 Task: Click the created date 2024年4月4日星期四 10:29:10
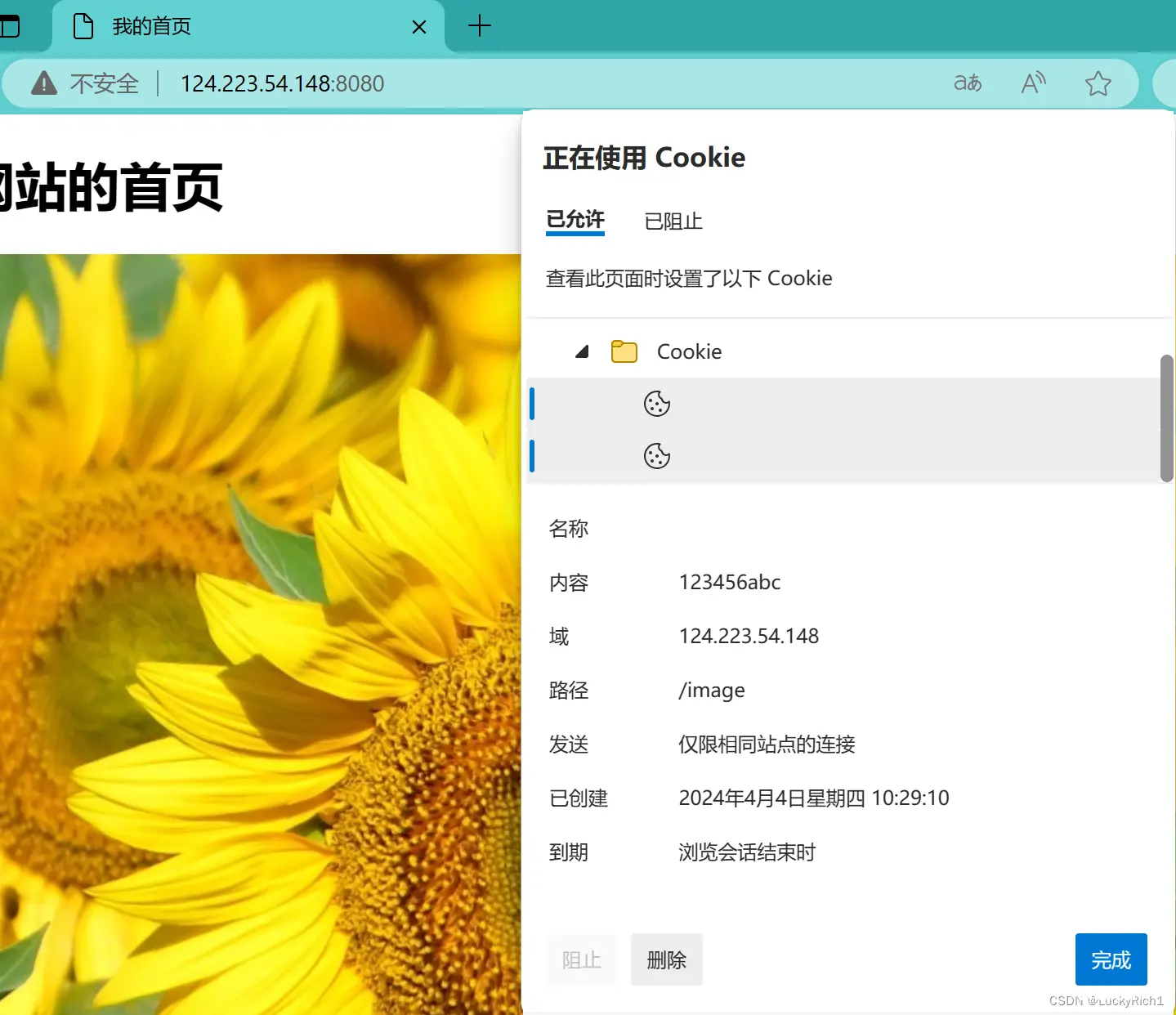point(814,798)
